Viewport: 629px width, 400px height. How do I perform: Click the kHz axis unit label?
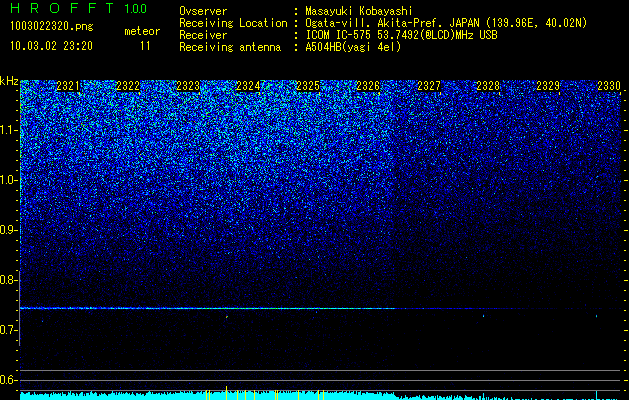tap(9, 81)
